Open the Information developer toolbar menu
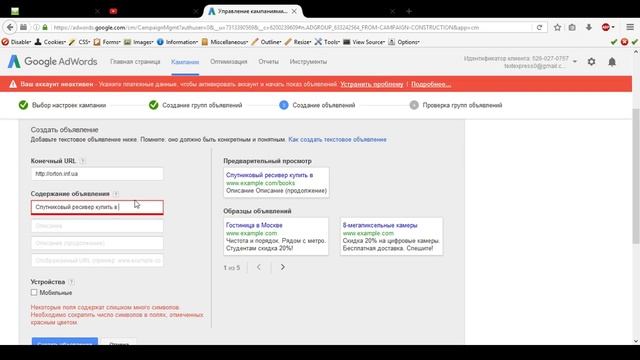The image size is (640, 360). (x=177, y=42)
